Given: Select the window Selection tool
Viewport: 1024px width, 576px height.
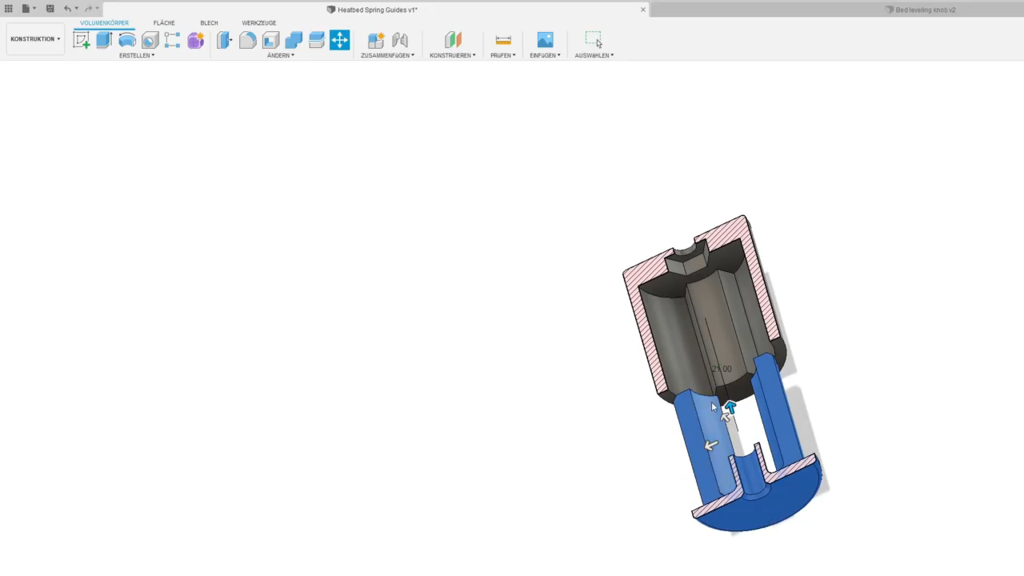Looking at the screenshot, I should click(x=594, y=40).
